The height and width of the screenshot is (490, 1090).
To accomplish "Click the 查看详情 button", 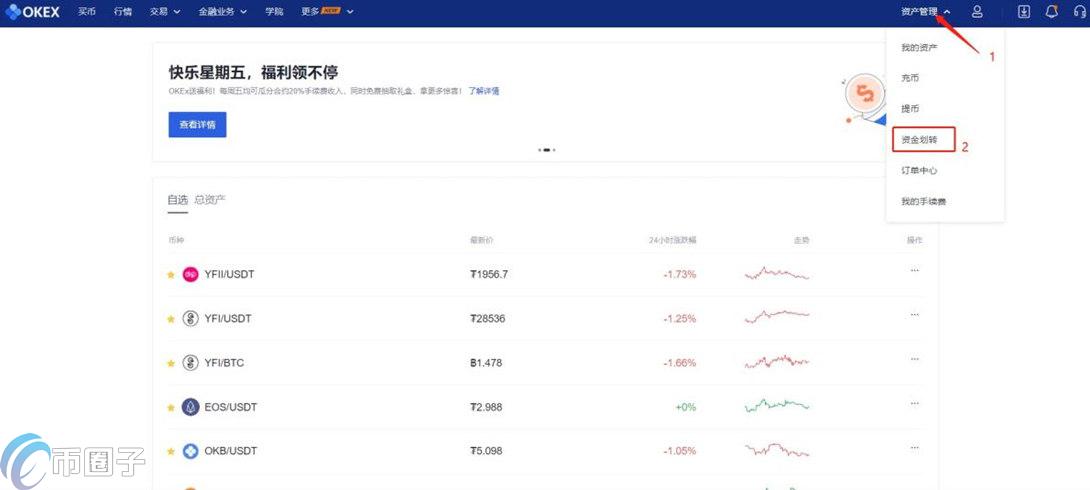I will coord(197,125).
